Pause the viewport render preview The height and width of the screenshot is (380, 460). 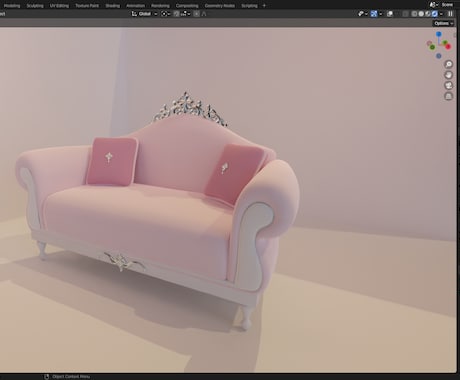tap(450, 14)
